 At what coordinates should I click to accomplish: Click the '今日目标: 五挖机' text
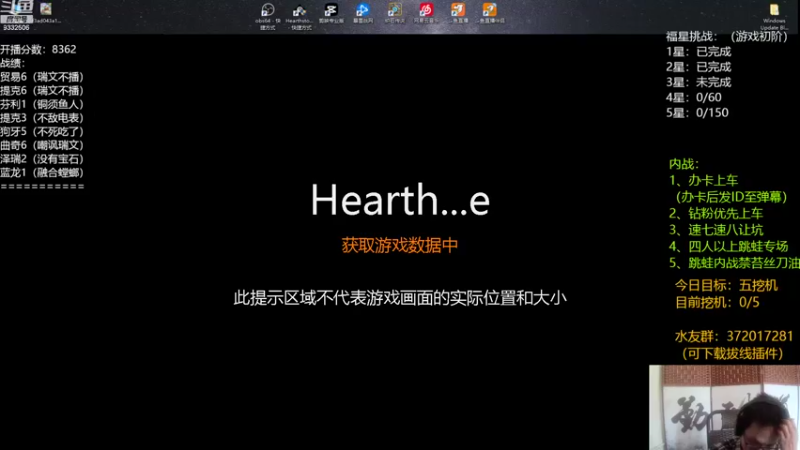pos(727,285)
